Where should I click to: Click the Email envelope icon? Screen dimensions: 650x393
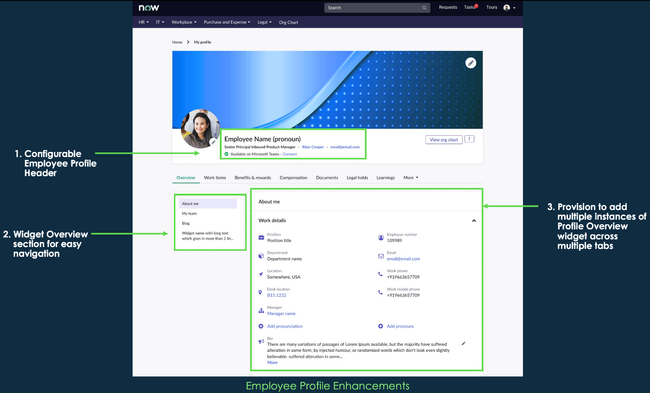coord(381,256)
